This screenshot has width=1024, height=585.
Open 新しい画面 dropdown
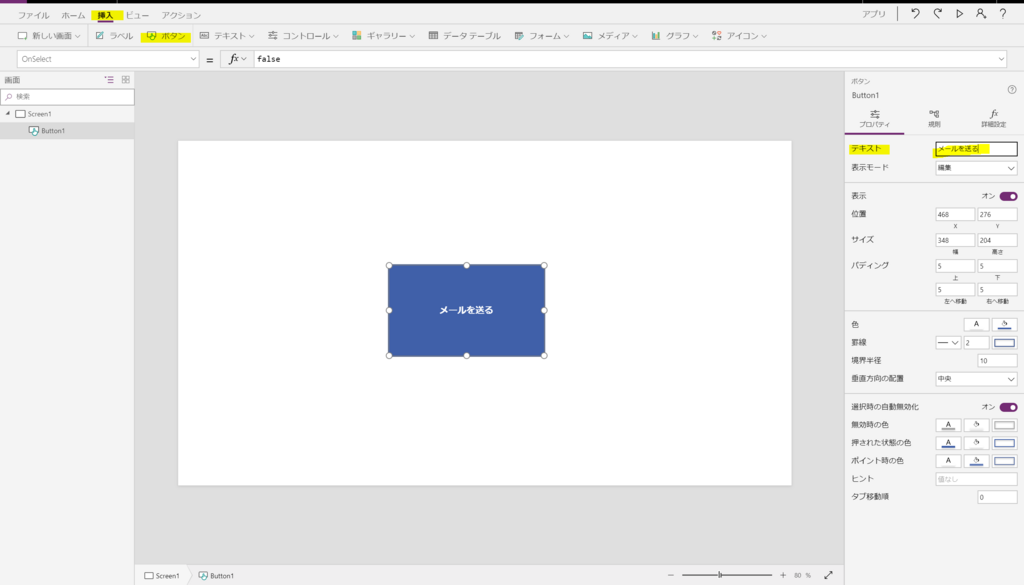[x=49, y=36]
